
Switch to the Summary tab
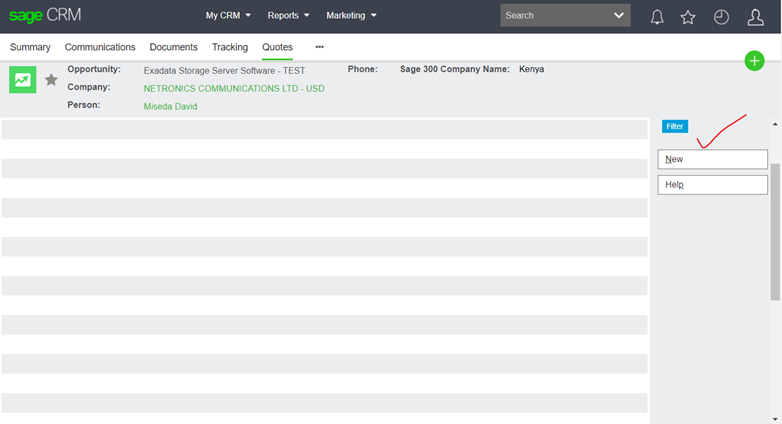coord(30,47)
